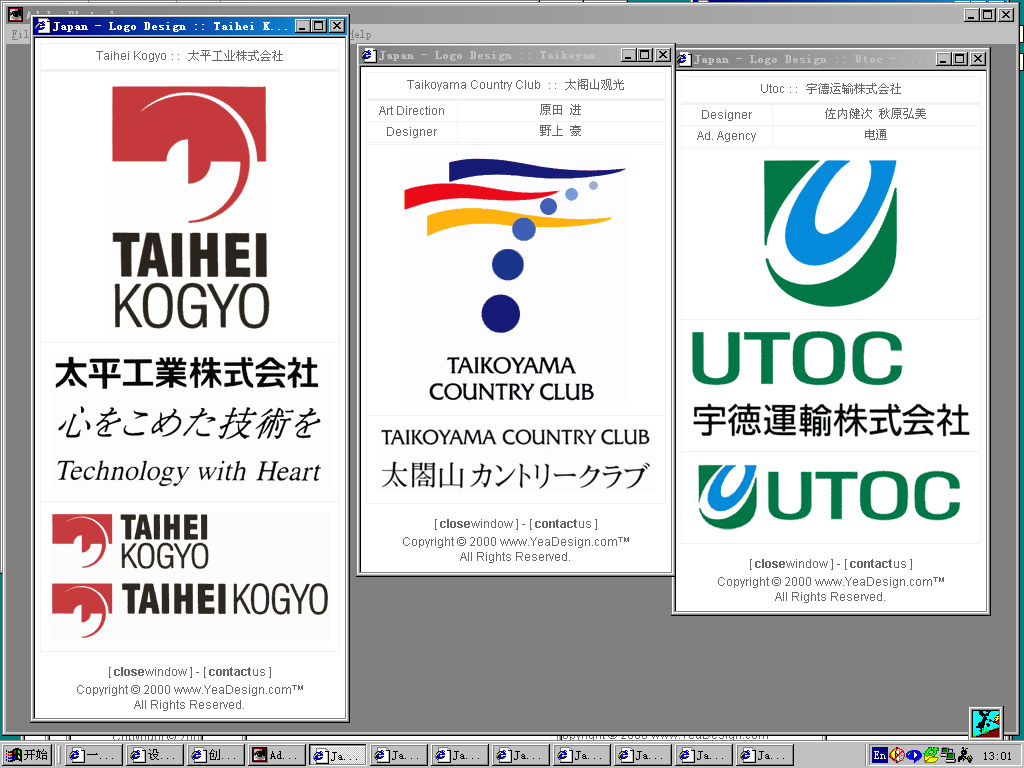Click the green arrows folder tray icon

(x=931, y=755)
